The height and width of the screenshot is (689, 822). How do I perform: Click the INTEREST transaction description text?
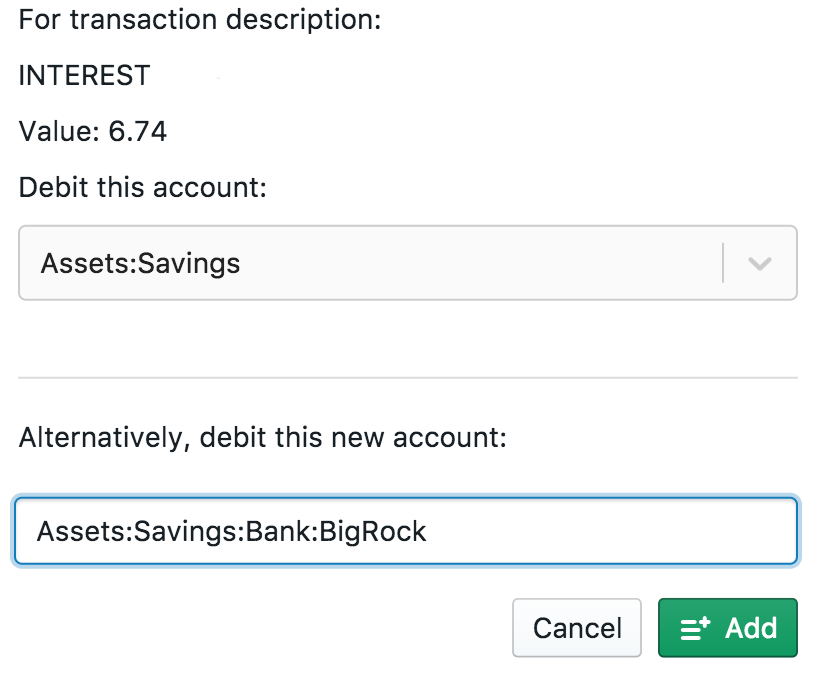pyautogui.click(x=84, y=75)
